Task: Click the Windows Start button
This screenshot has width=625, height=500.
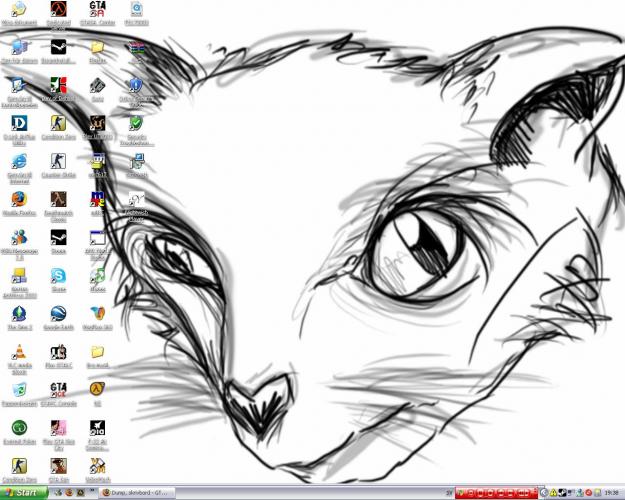Action: click(25, 492)
